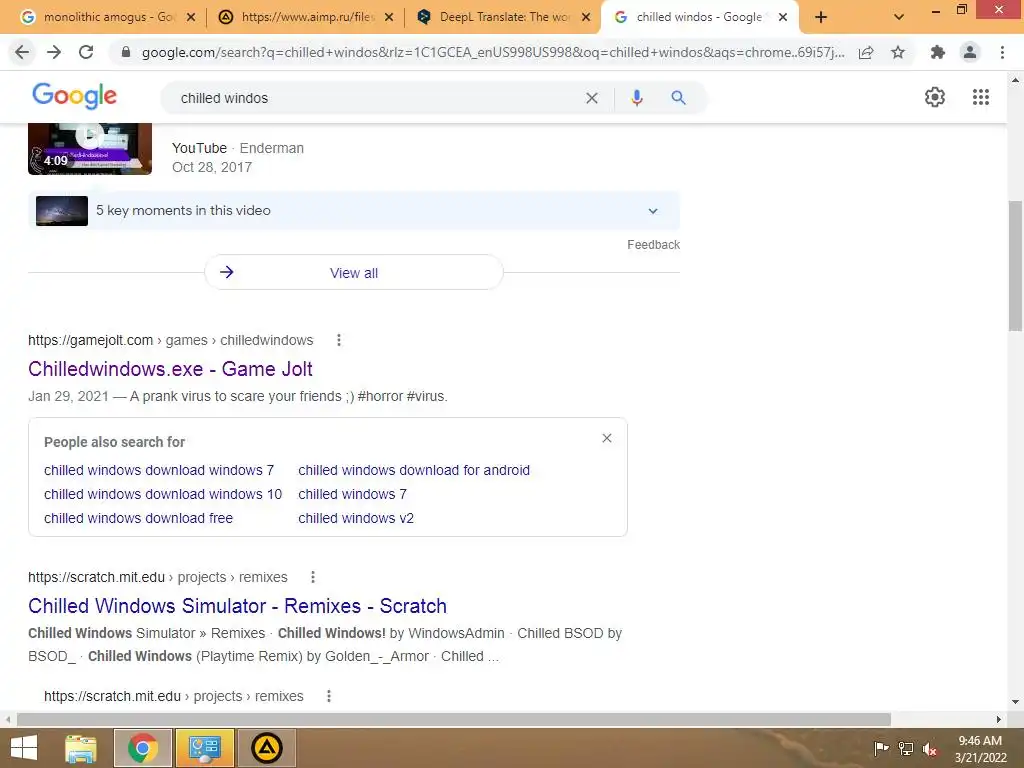Open Google quick settings gear
The image size is (1024, 768).
pos(935,97)
